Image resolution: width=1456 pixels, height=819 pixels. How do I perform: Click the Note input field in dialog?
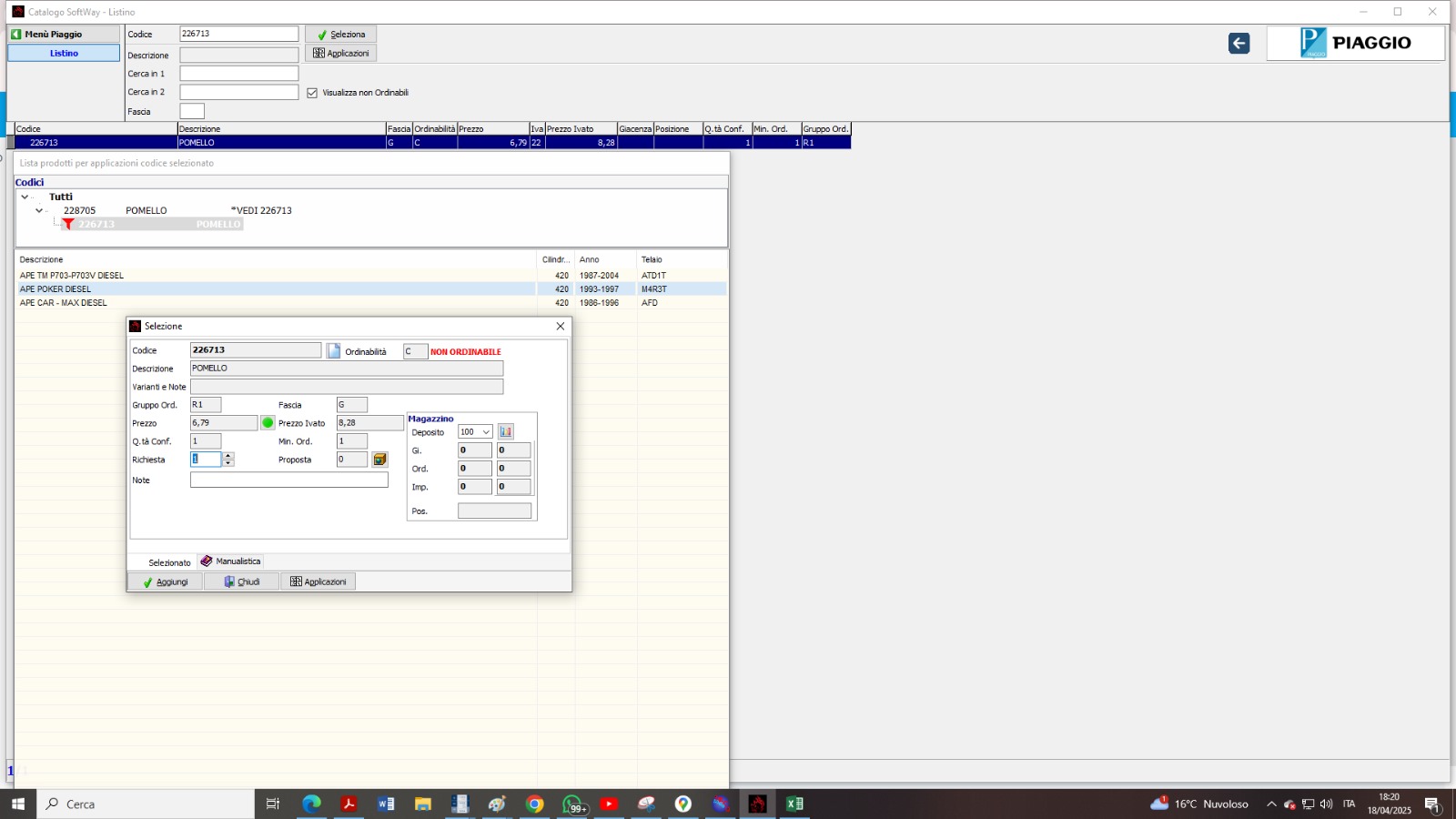pos(288,480)
